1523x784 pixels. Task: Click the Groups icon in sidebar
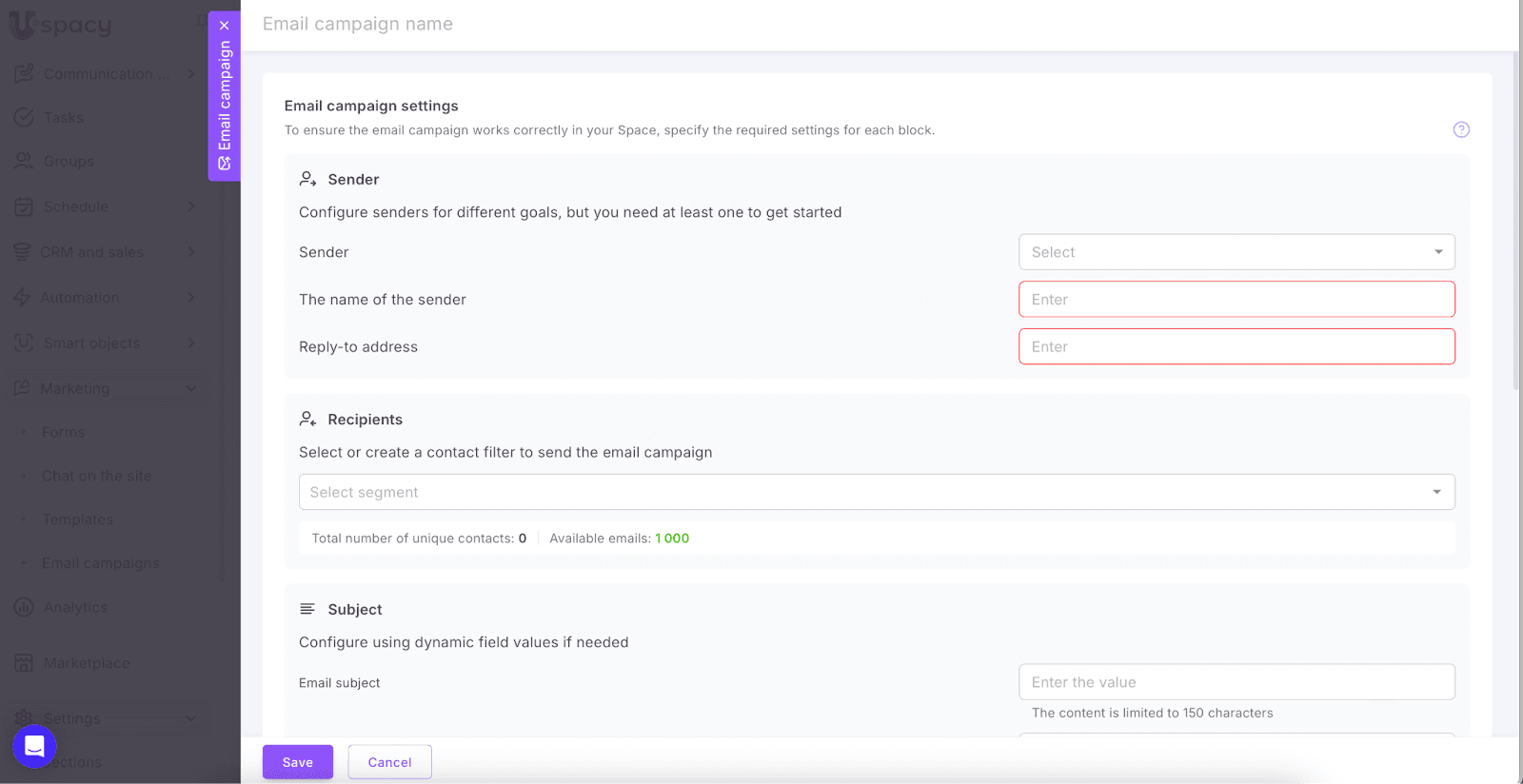click(24, 161)
